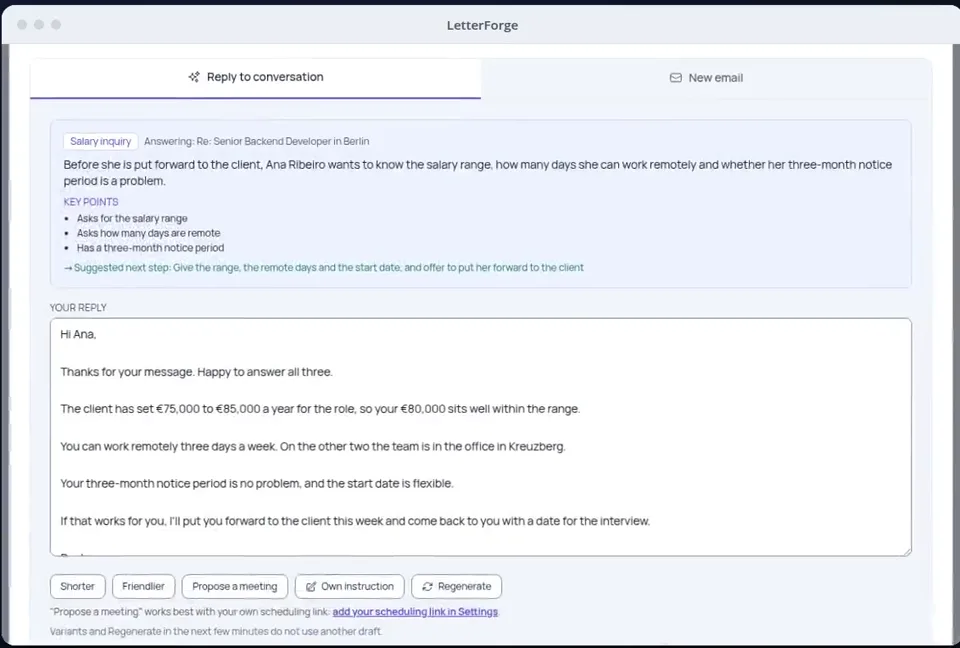Close the LetterForge window
The height and width of the screenshot is (648, 960).
coord(22,24)
